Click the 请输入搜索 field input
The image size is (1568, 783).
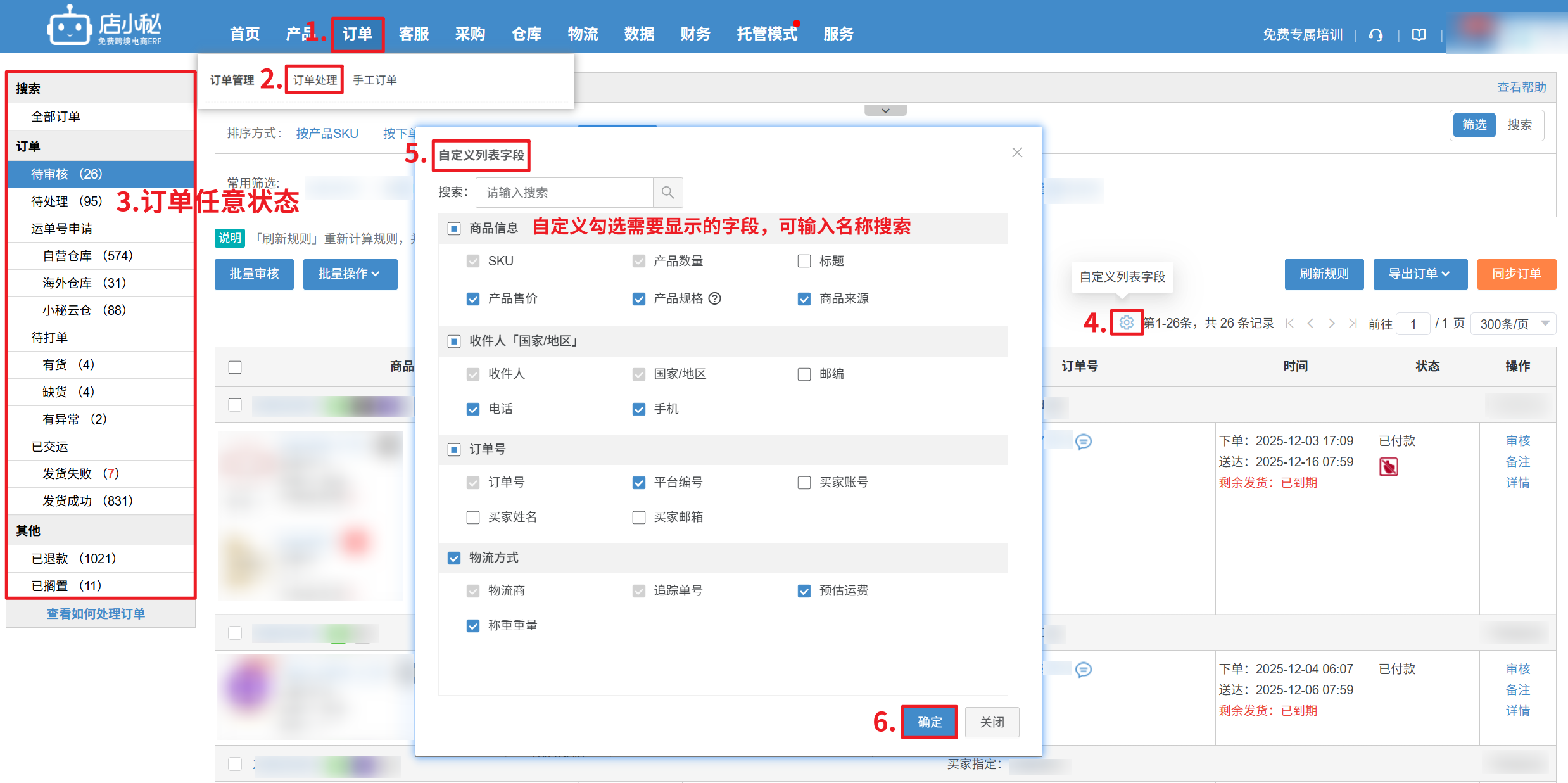coord(564,192)
